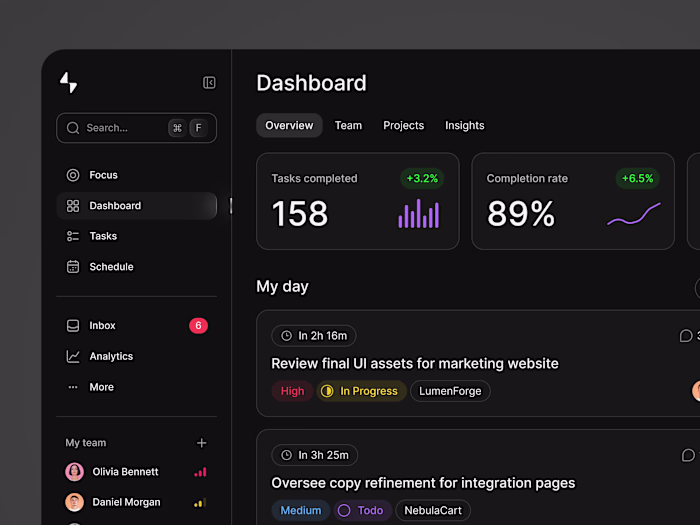The width and height of the screenshot is (700, 525).
Task: Click the +6.5% change badge
Action: tap(638, 179)
